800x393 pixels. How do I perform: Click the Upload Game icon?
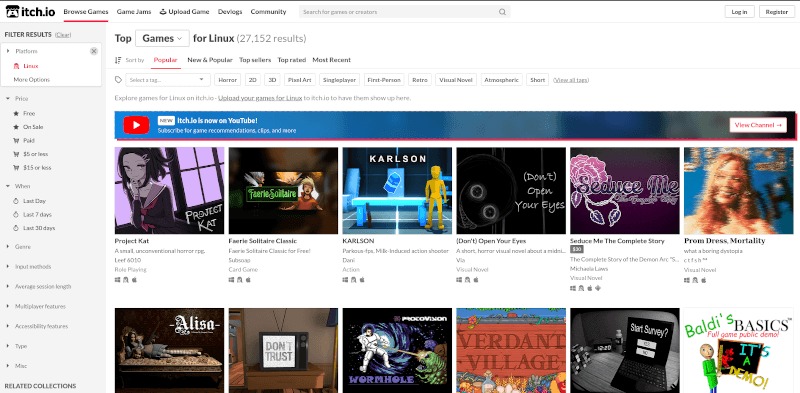[163, 12]
